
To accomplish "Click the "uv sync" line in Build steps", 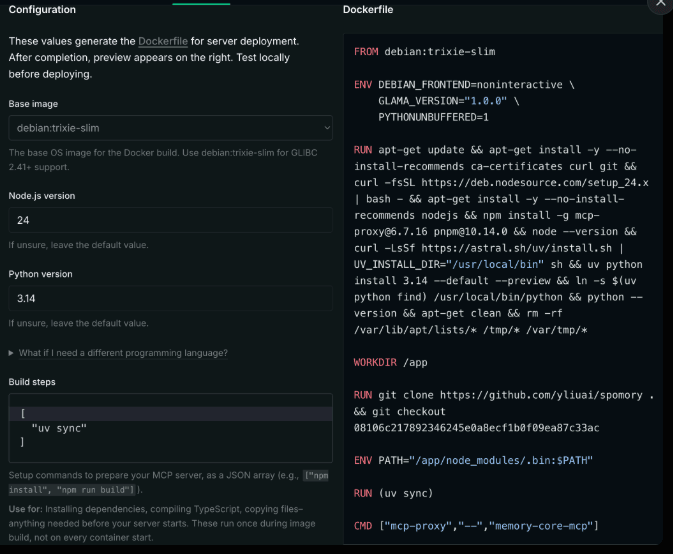I will pyautogui.click(x=59, y=428).
